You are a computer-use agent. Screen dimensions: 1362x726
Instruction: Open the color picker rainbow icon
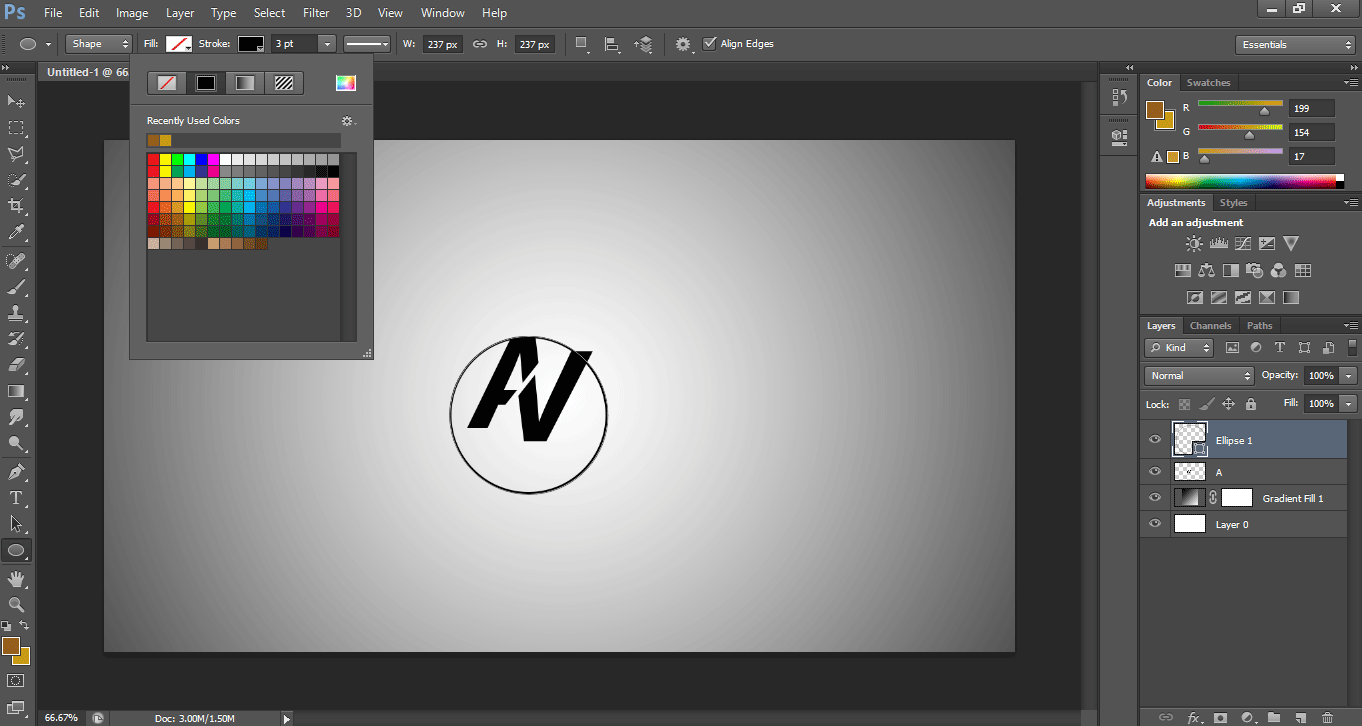click(346, 83)
